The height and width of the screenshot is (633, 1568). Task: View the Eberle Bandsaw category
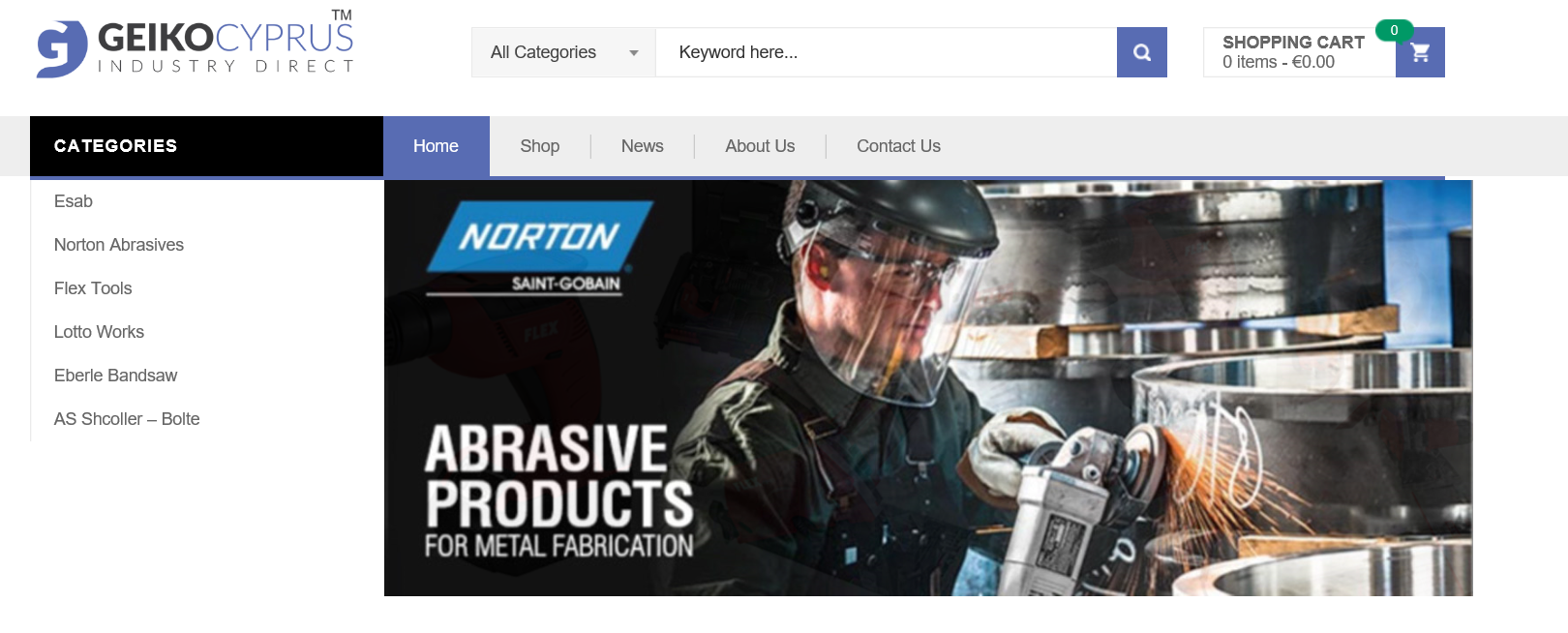tap(115, 376)
